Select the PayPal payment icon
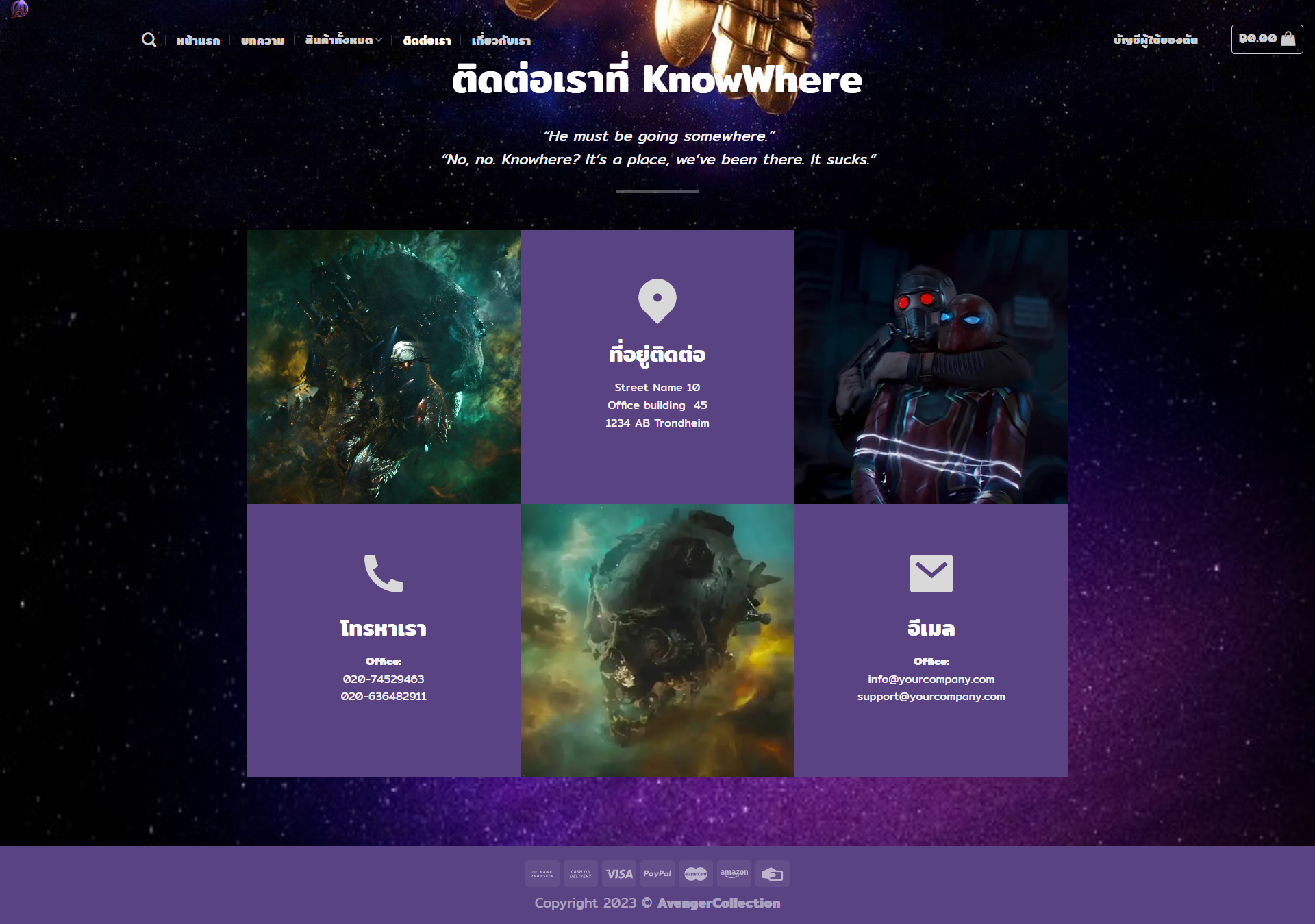This screenshot has width=1315, height=924. (657, 874)
